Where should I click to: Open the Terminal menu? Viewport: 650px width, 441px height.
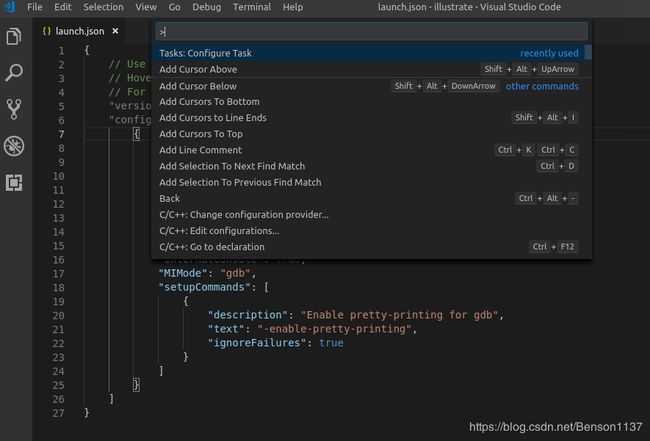point(251,7)
